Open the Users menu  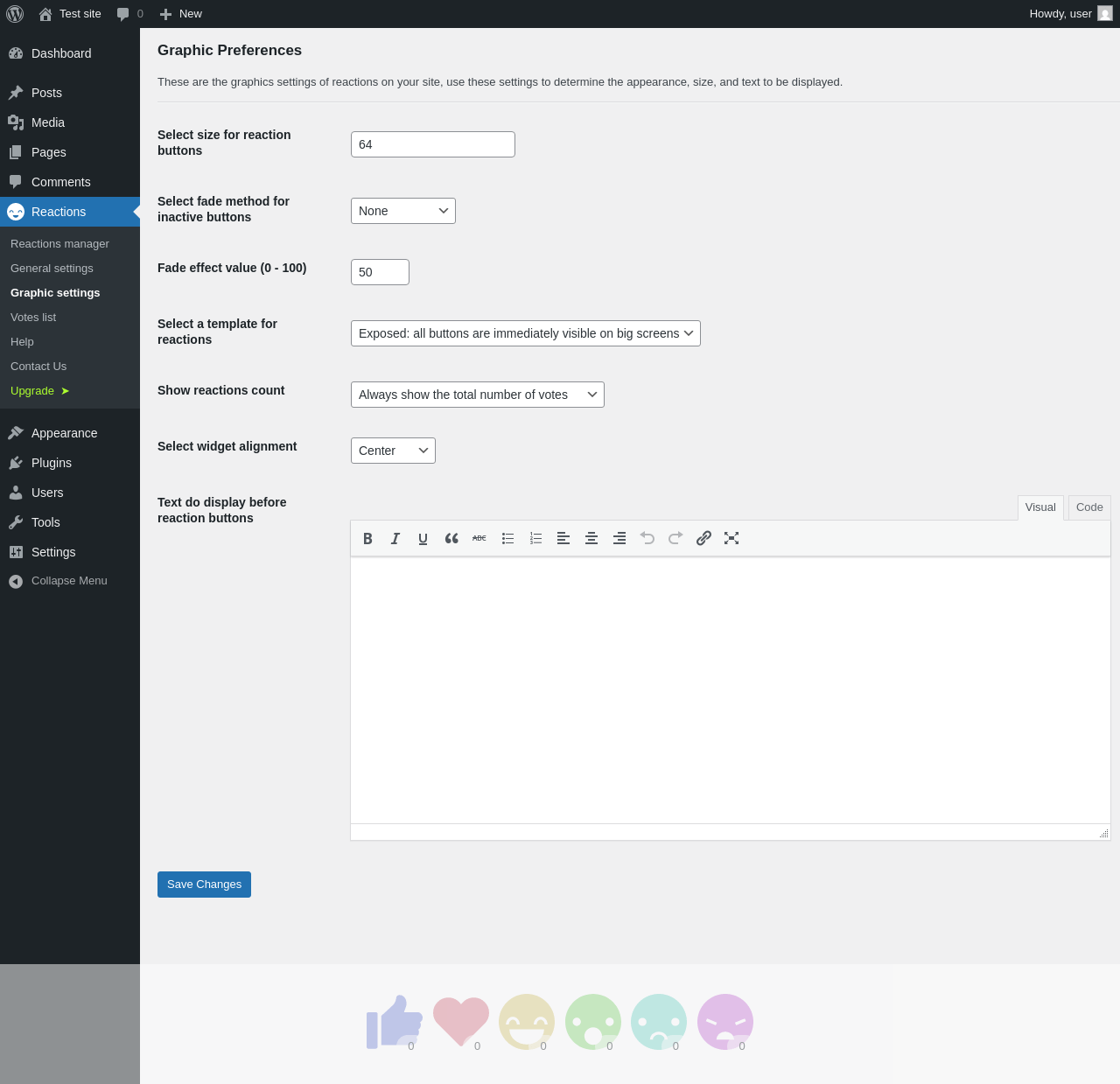(70, 493)
